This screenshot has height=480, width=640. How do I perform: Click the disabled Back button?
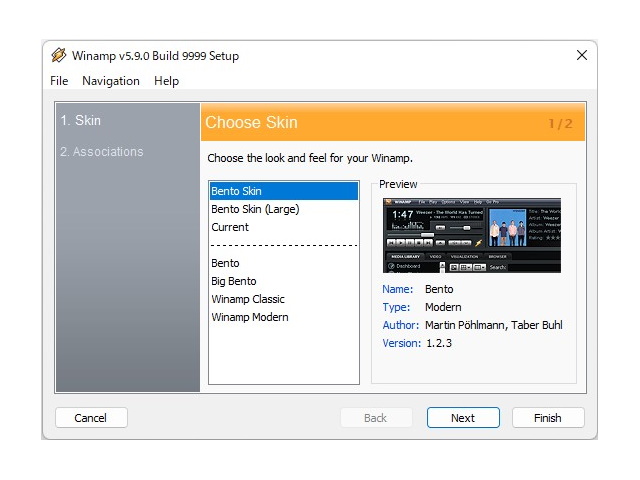(376, 418)
